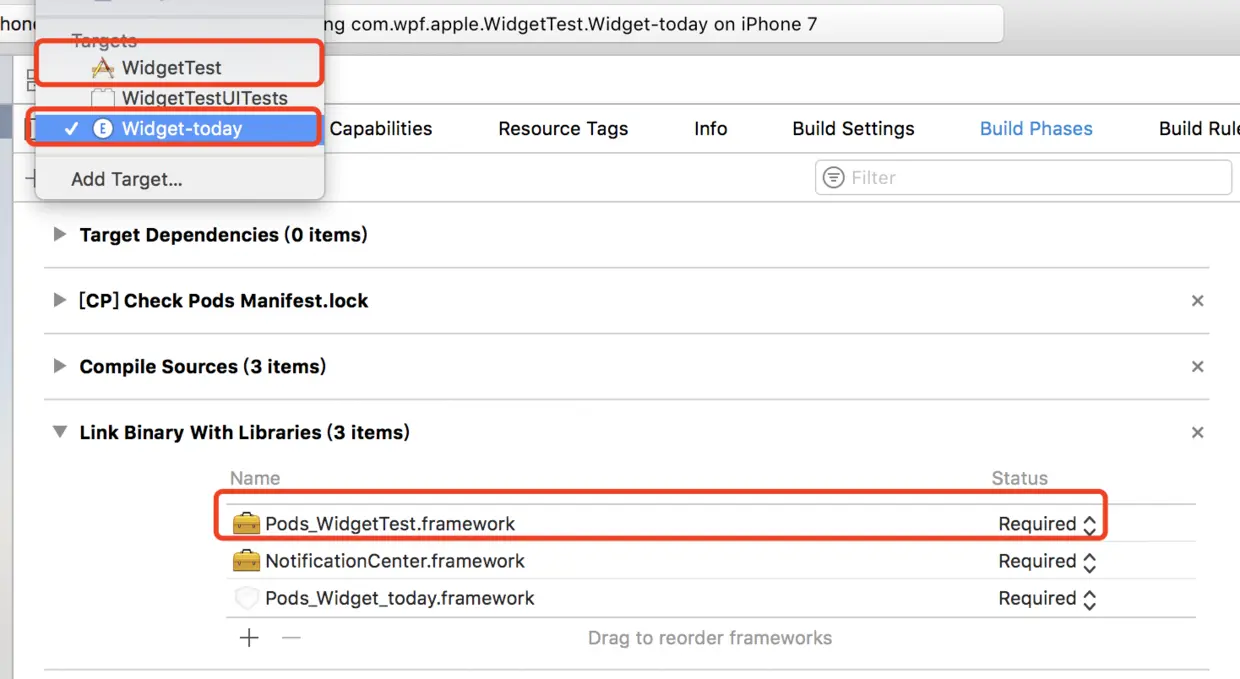Expand Target Dependencies section
Viewport: 1240px width, 679px height.
point(59,235)
